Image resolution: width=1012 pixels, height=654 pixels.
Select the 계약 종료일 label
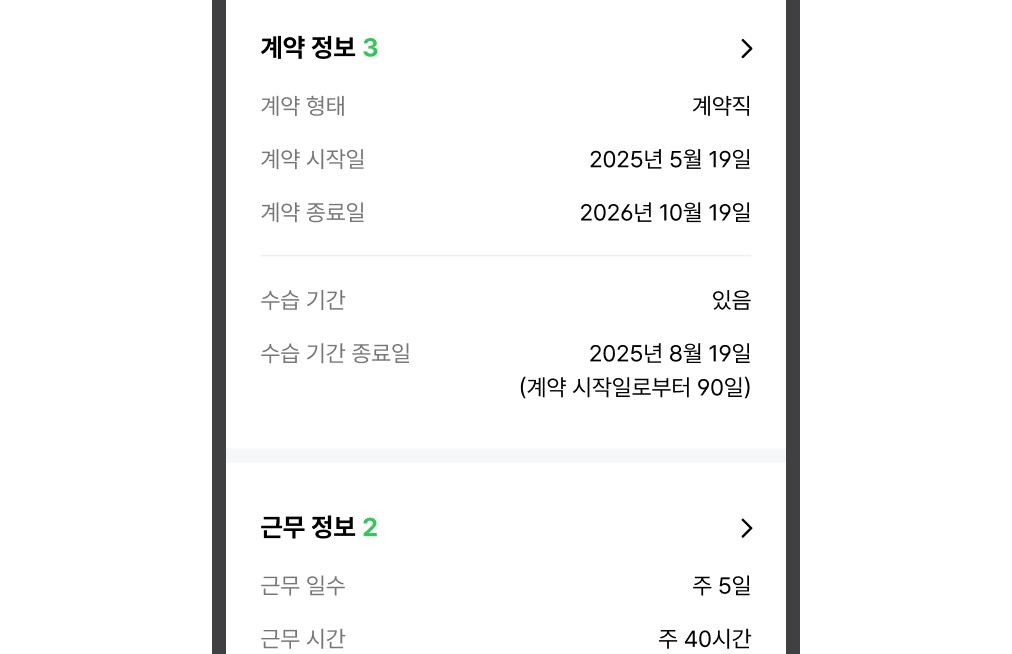(x=313, y=212)
